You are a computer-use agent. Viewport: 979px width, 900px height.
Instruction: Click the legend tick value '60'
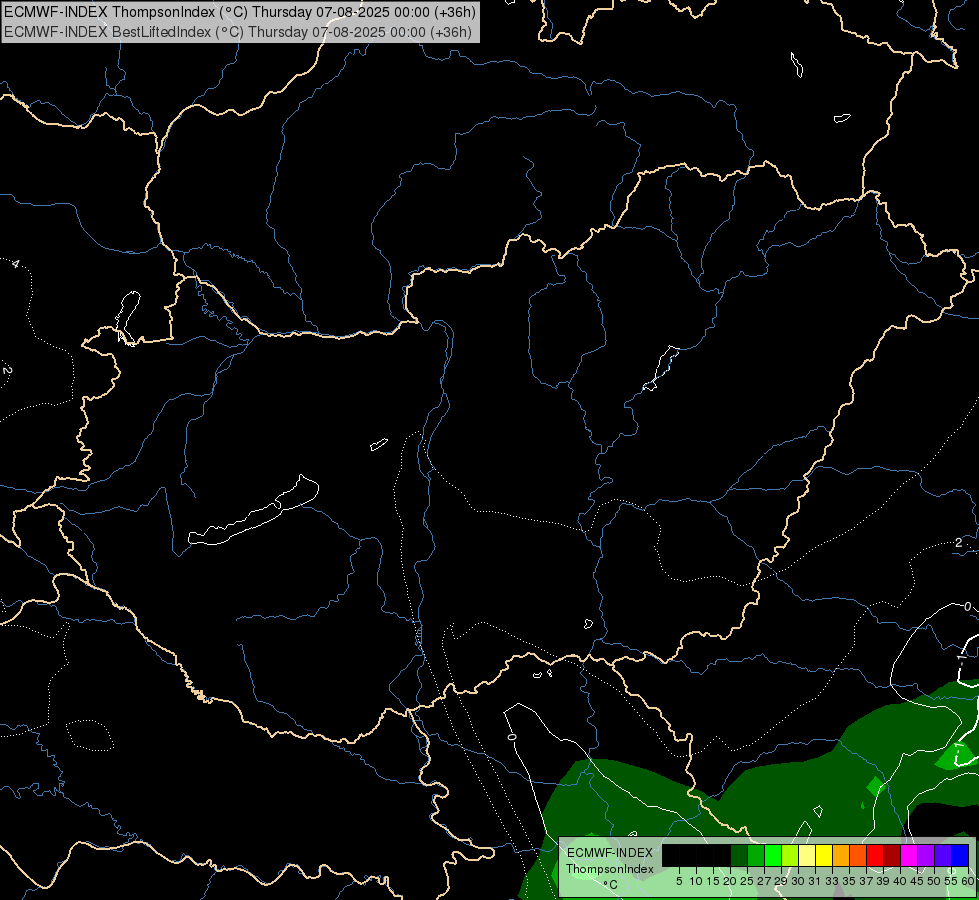pos(968,881)
